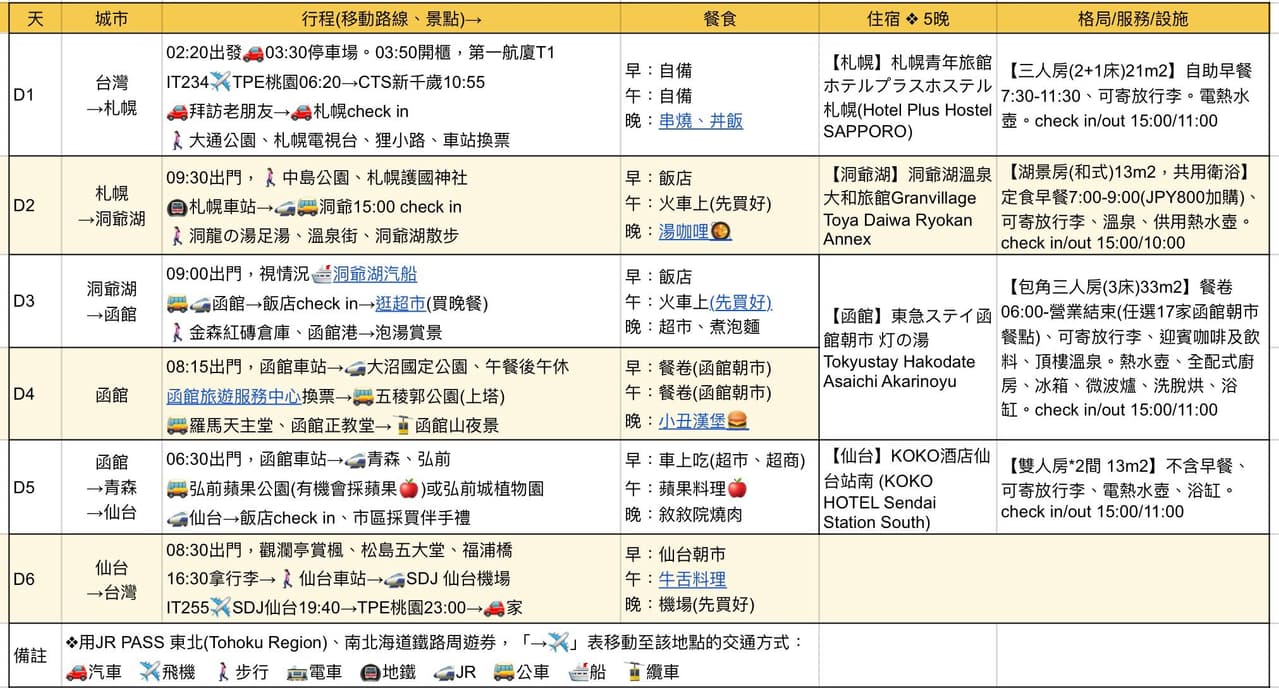Click the walking person icon beside 步行 legend
This screenshot has height=688, width=1279.
(x=223, y=673)
